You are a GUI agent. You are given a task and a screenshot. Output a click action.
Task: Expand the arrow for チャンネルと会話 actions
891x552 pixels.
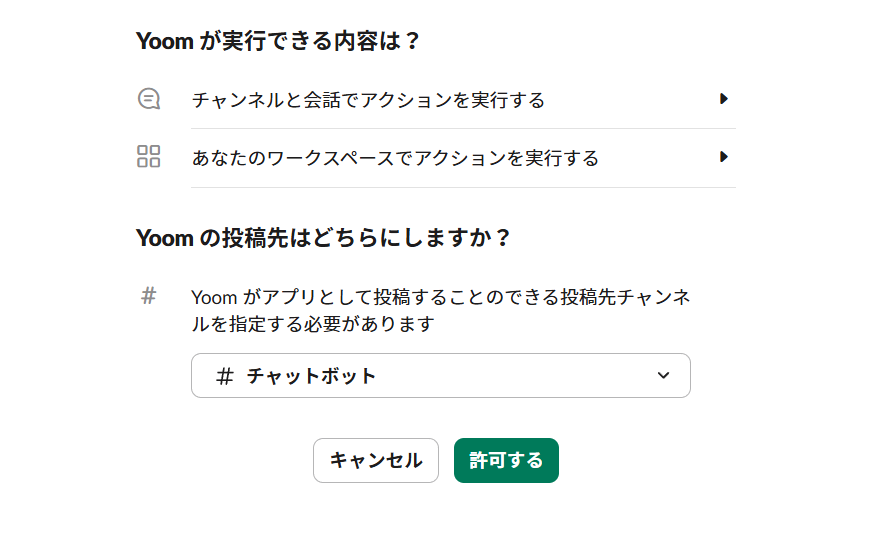pyautogui.click(x=724, y=99)
